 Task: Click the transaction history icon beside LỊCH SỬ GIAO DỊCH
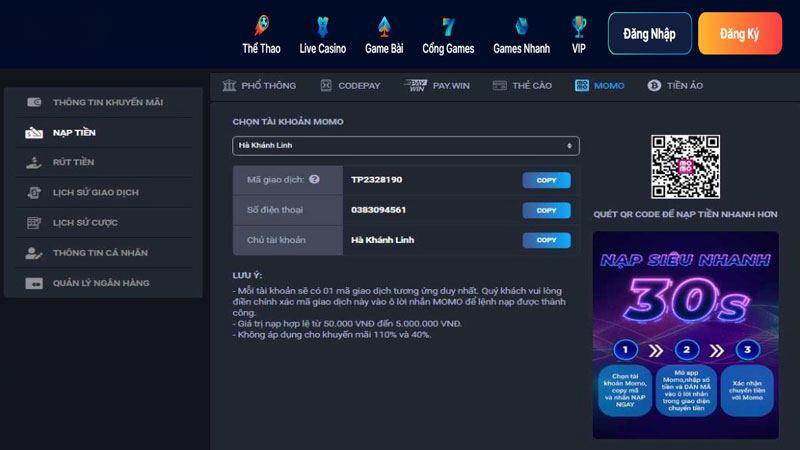pyautogui.click(x=34, y=192)
